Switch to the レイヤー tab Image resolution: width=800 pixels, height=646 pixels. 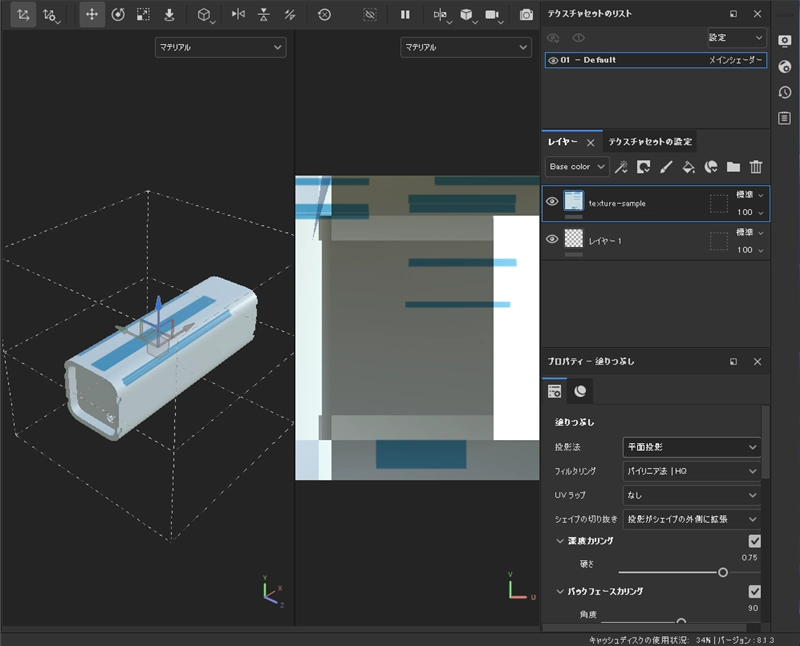point(563,142)
